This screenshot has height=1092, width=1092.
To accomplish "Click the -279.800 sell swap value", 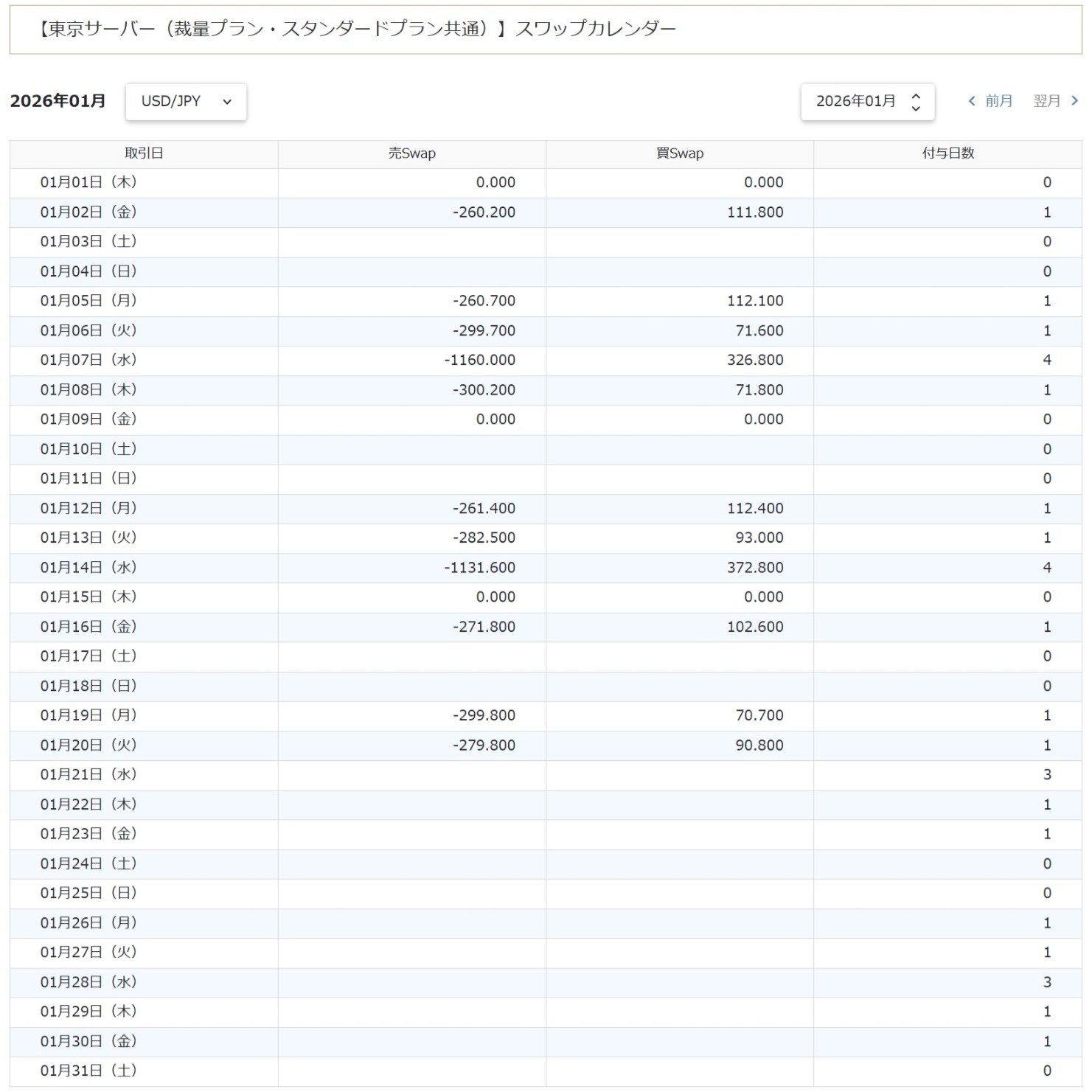I will point(484,745).
